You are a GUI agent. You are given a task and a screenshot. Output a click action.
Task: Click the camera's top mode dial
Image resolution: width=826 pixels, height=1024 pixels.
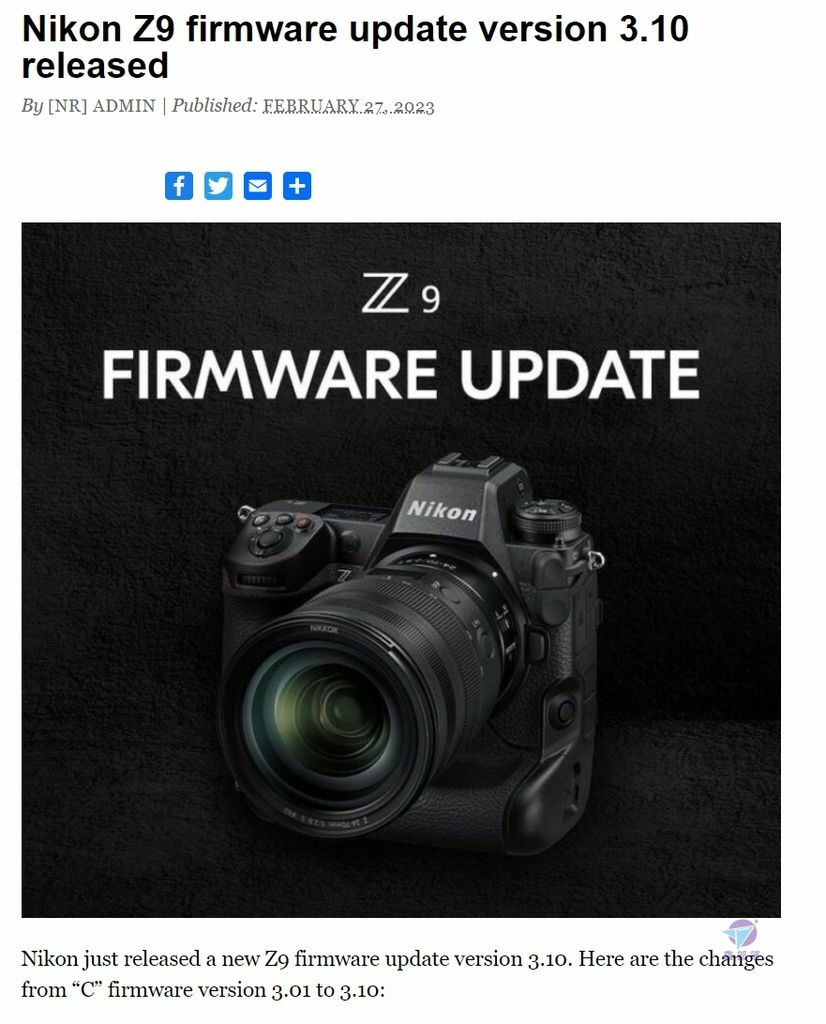pyautogui.click(x=546, y=517)
